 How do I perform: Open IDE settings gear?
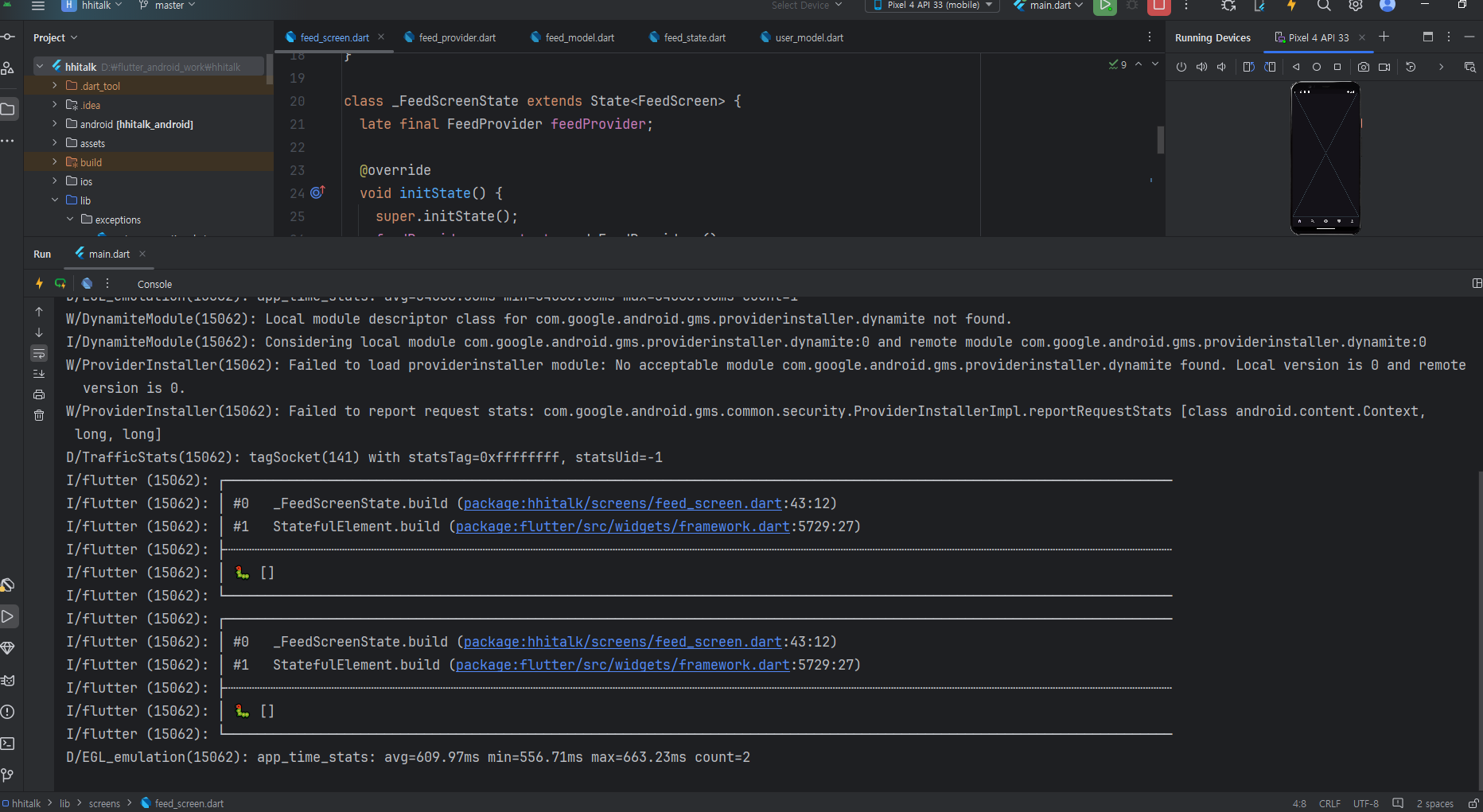[x=1356, y=6]
